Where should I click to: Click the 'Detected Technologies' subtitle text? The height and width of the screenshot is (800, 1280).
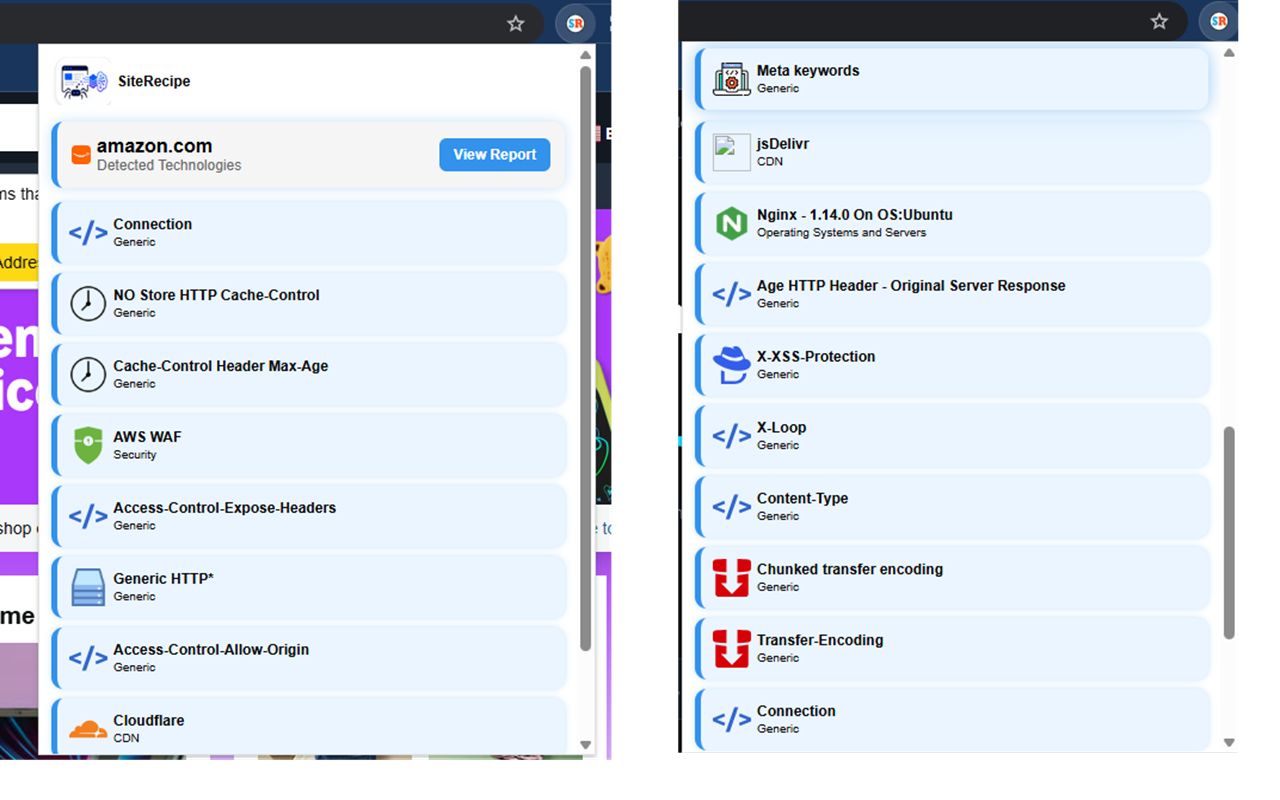(x=169, y=165)
